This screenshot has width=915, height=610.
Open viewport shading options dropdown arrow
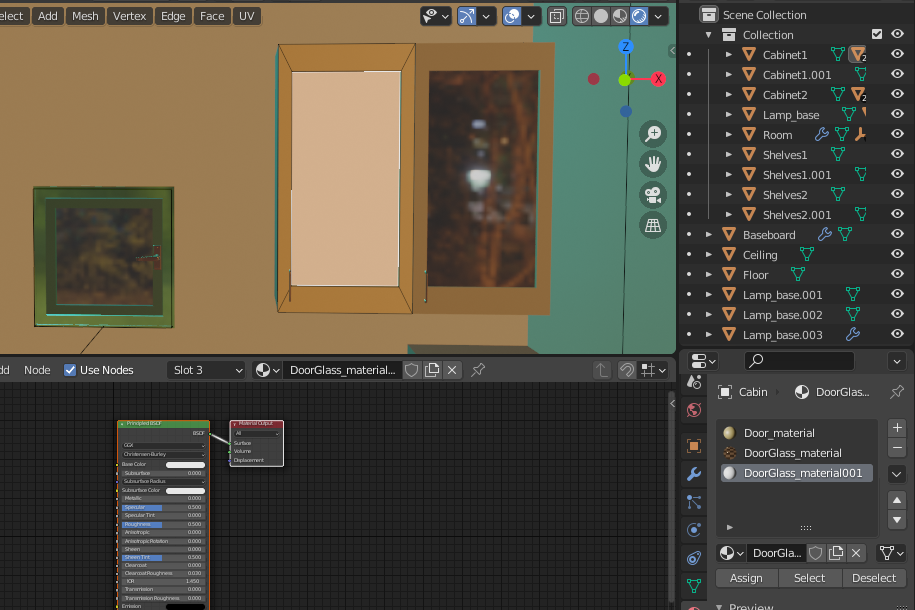658,16
